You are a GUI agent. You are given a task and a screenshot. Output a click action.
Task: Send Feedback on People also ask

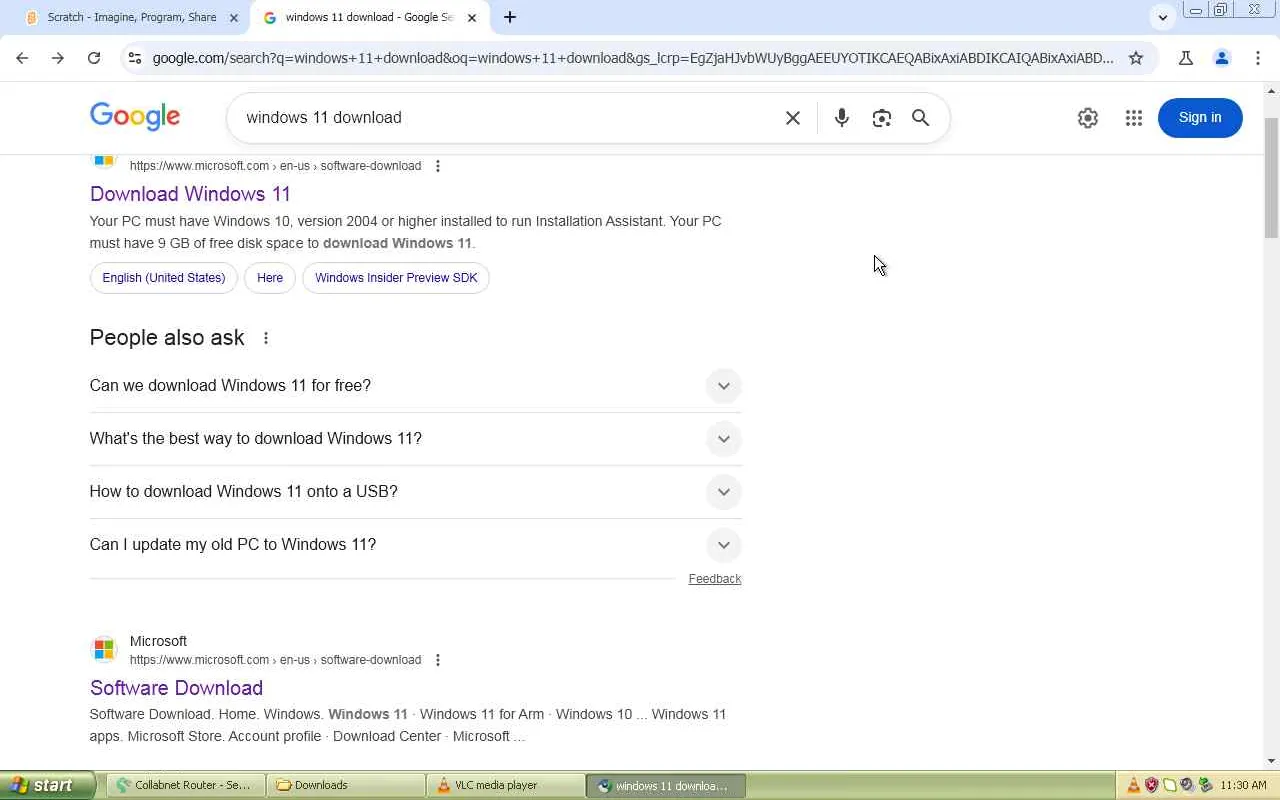[x=715, y=579]
